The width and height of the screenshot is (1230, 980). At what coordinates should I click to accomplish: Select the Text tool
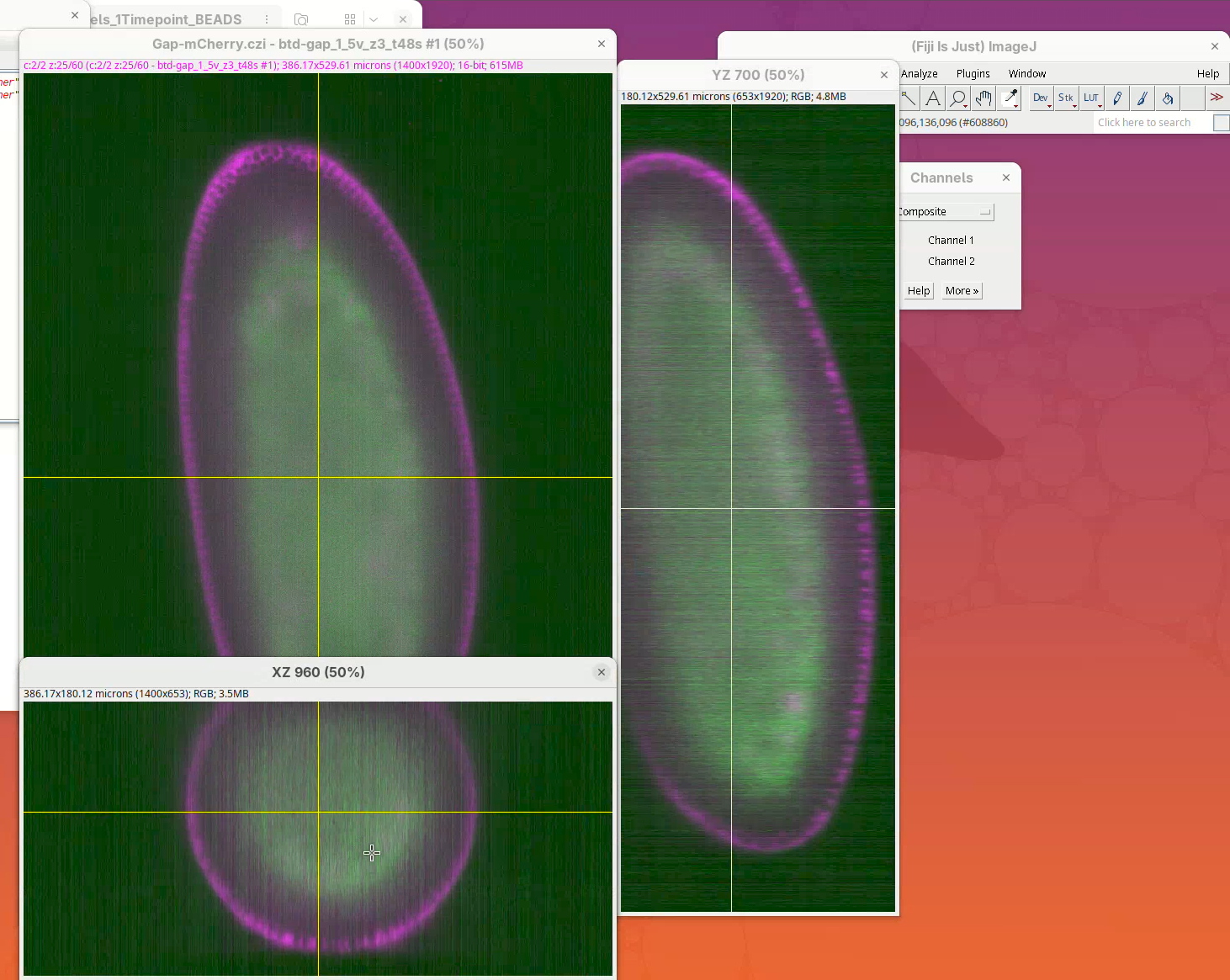coord(933,98)
